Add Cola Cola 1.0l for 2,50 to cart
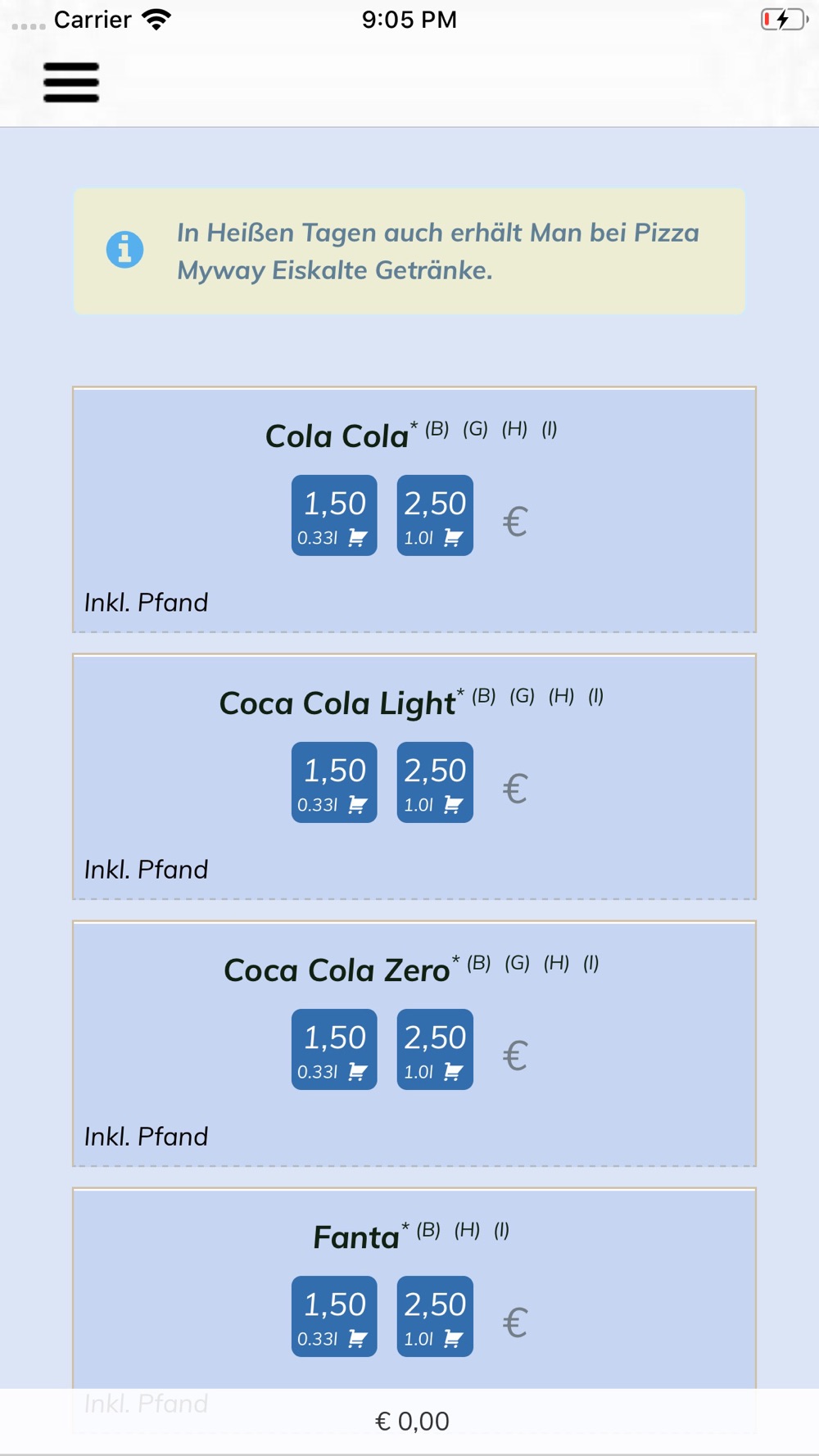 435,515
